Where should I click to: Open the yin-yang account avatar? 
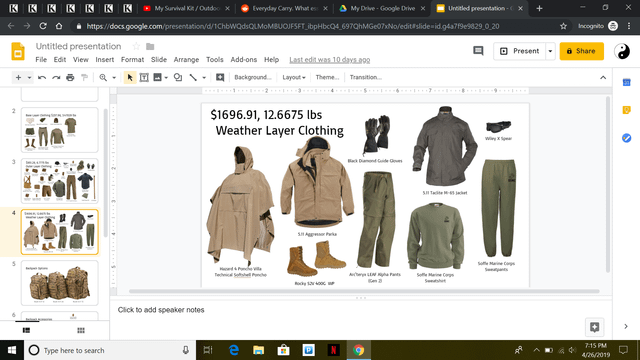622,51
